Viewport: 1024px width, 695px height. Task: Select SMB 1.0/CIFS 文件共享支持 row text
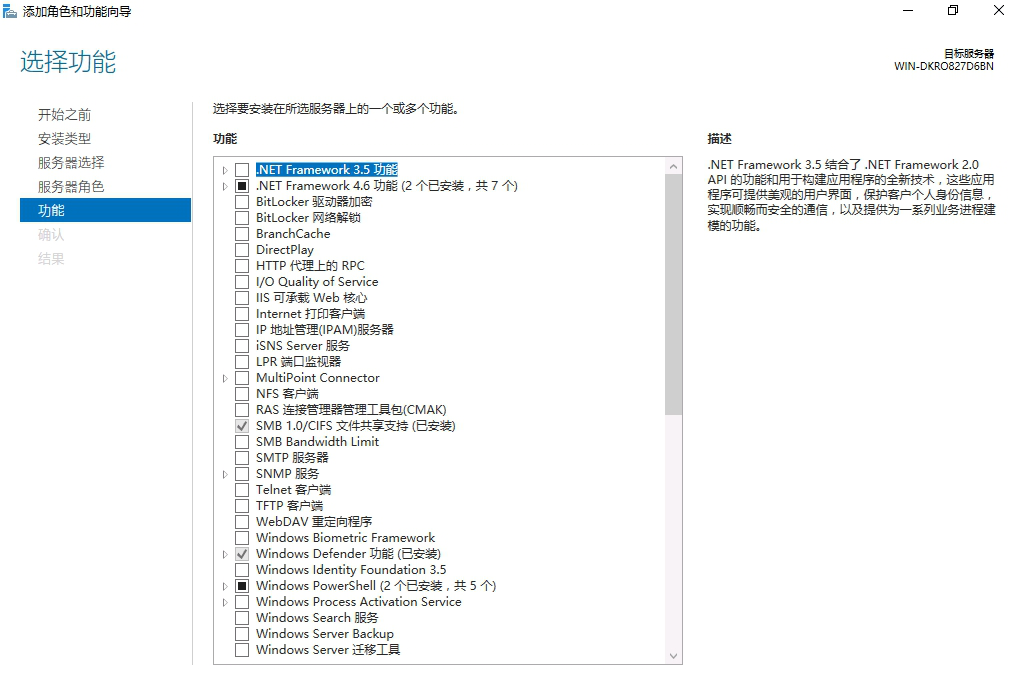(x=355, y=426)
